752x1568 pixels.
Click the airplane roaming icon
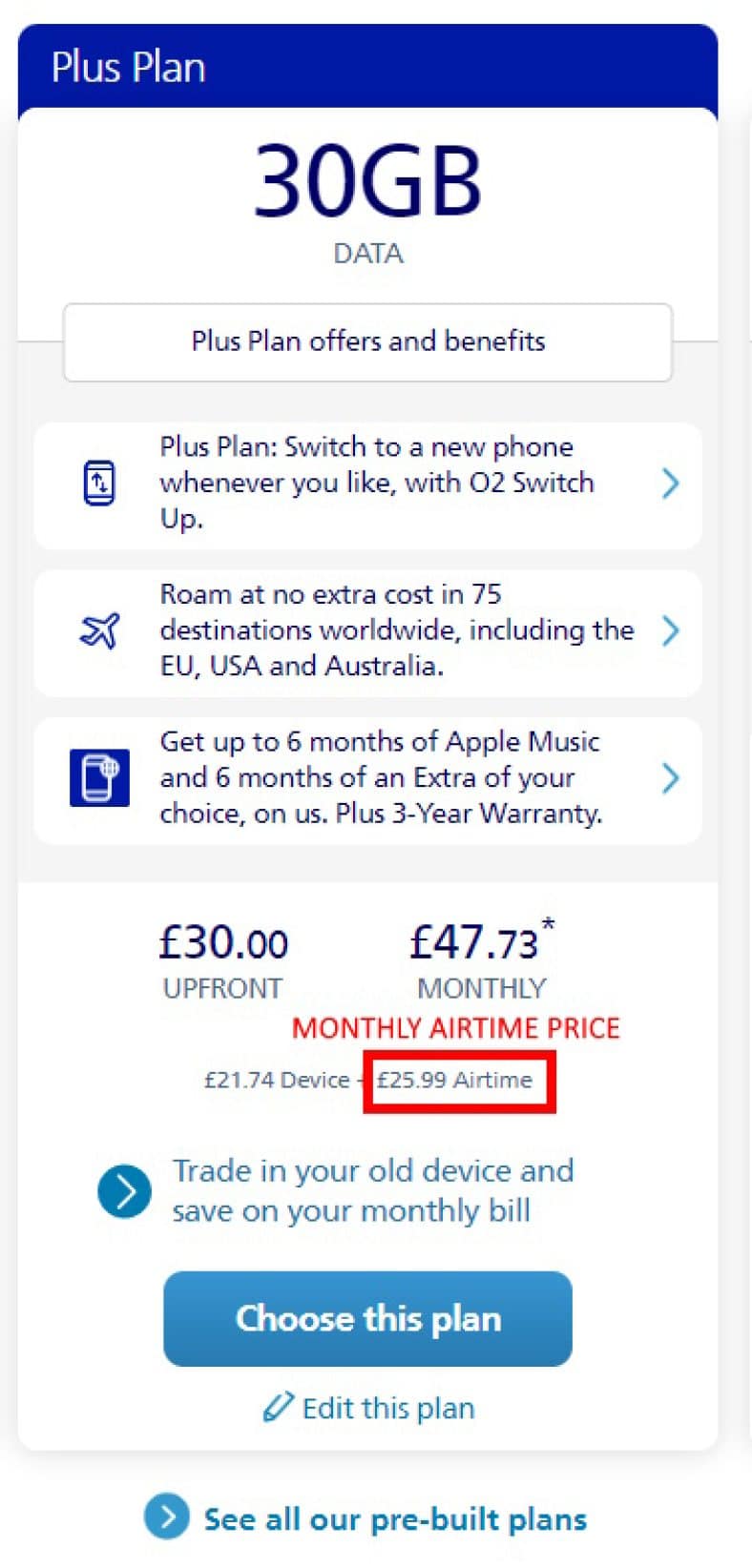98,629
